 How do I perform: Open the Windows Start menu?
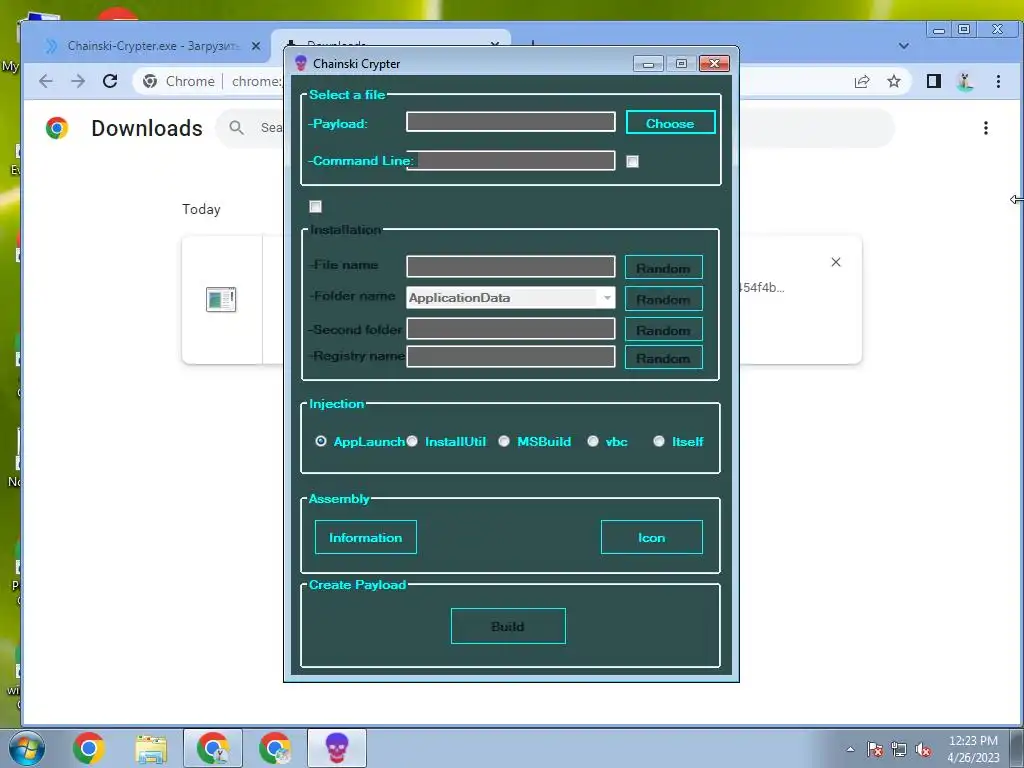click(27, 748)
